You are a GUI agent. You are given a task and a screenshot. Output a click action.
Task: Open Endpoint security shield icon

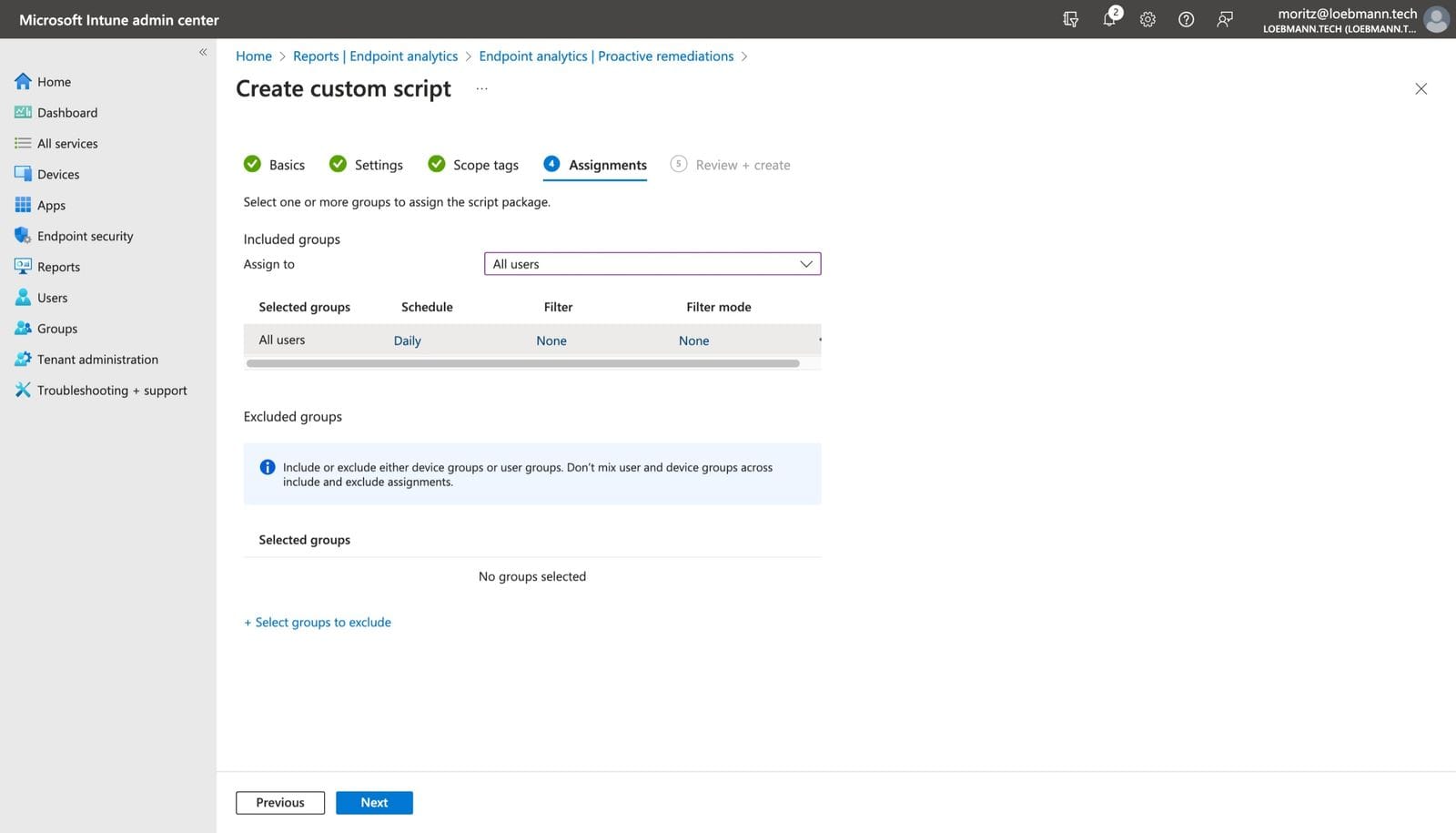23,236
